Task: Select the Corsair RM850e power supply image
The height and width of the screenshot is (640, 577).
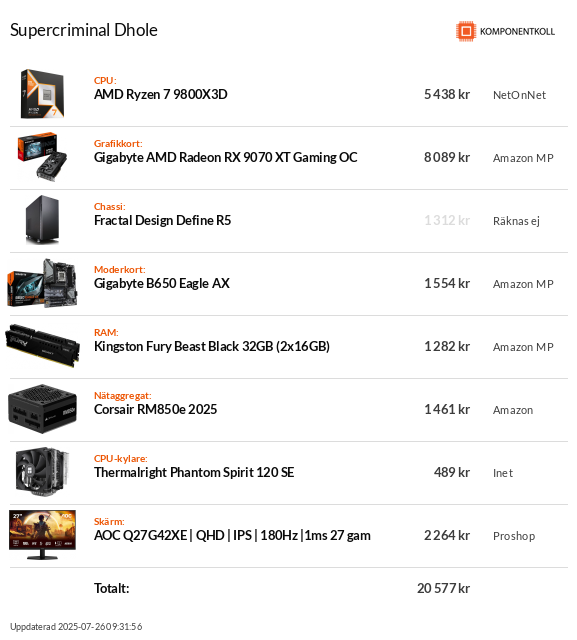Action: [x=42, y=409]
